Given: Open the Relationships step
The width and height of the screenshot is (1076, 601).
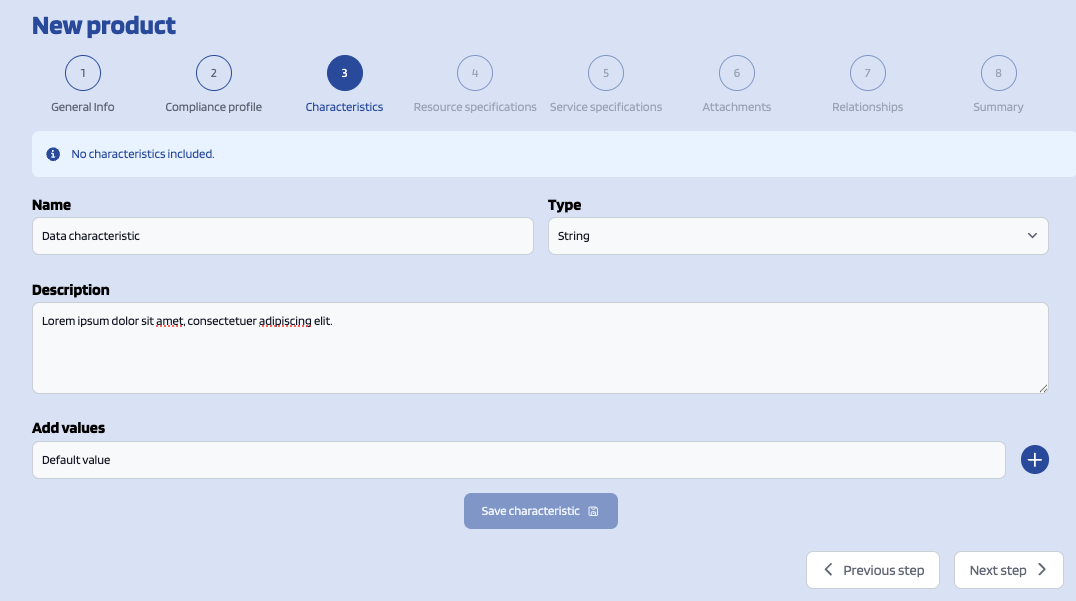Looking at the screenshot, I should click(x=867, y=73).
